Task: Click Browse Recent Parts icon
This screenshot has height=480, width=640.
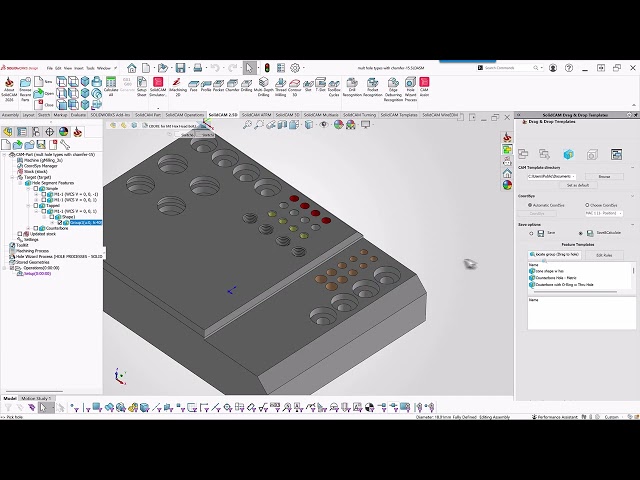Action: coord(25,89)
